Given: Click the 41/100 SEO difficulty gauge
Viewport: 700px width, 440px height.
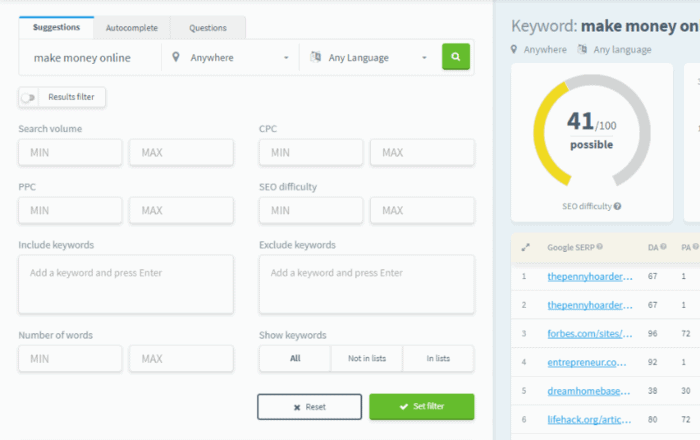Looking at the screenshot, I should [592, 131].
